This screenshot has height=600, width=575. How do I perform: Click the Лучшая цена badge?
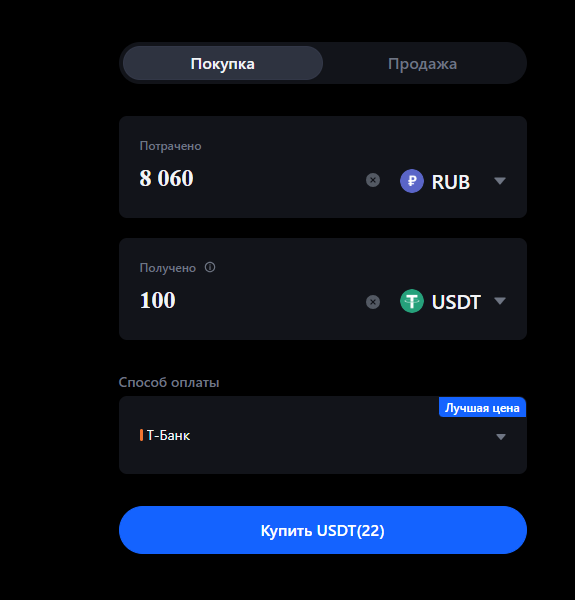(482, 408)
